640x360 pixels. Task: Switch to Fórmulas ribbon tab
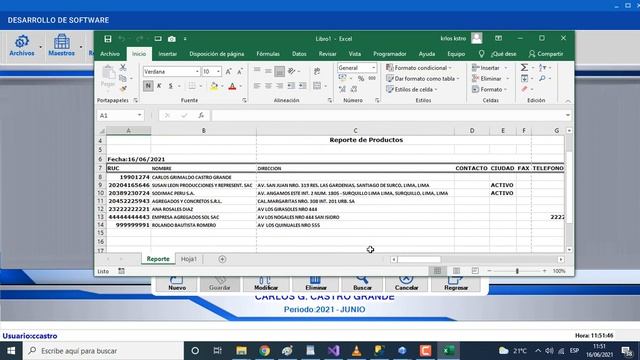[x=268, y=54]
